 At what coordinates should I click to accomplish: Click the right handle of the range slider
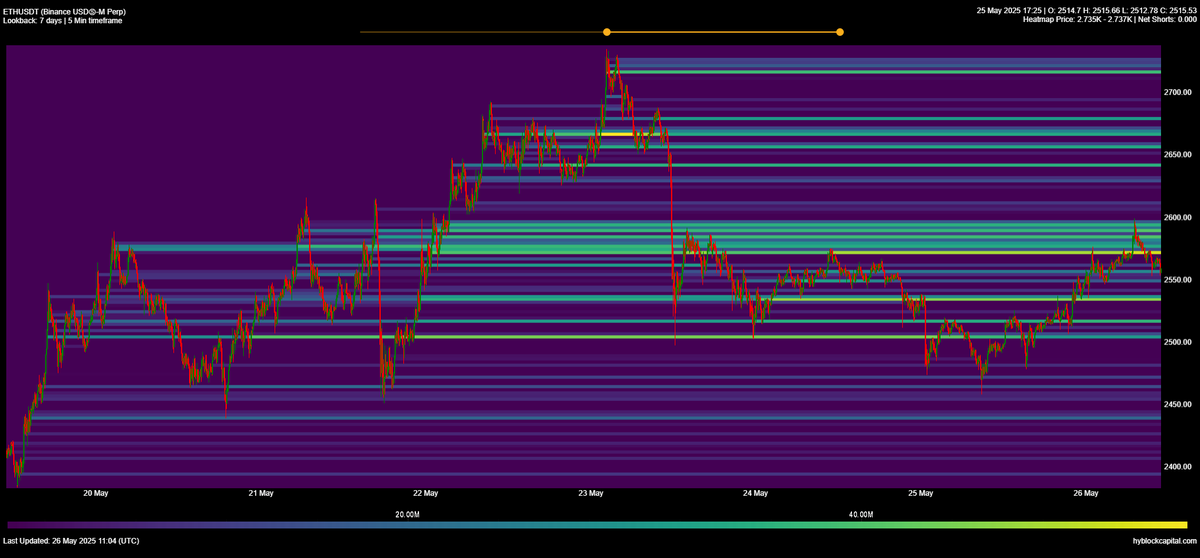[x=840, y=32]
